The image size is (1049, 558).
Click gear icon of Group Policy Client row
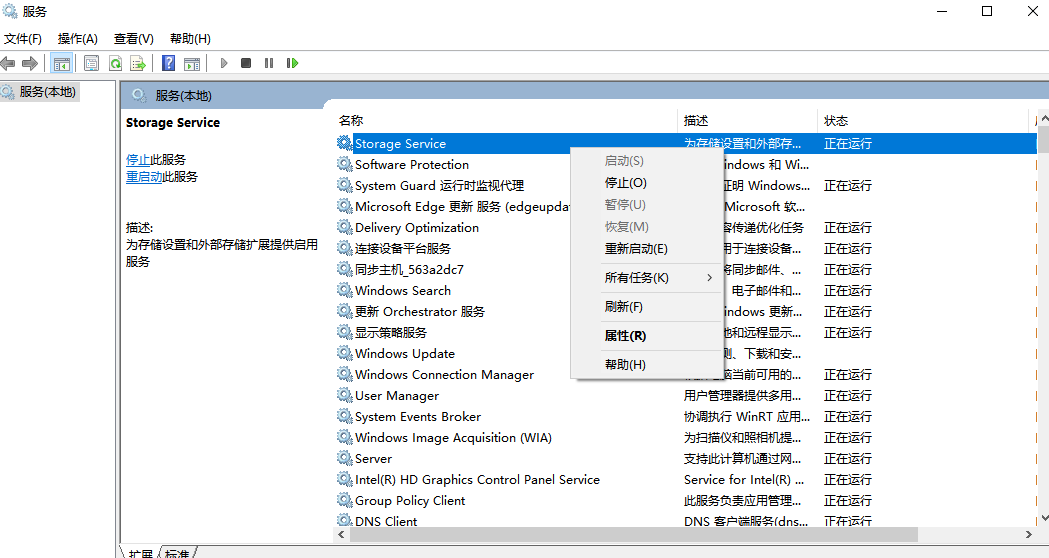tap(345, 500)
